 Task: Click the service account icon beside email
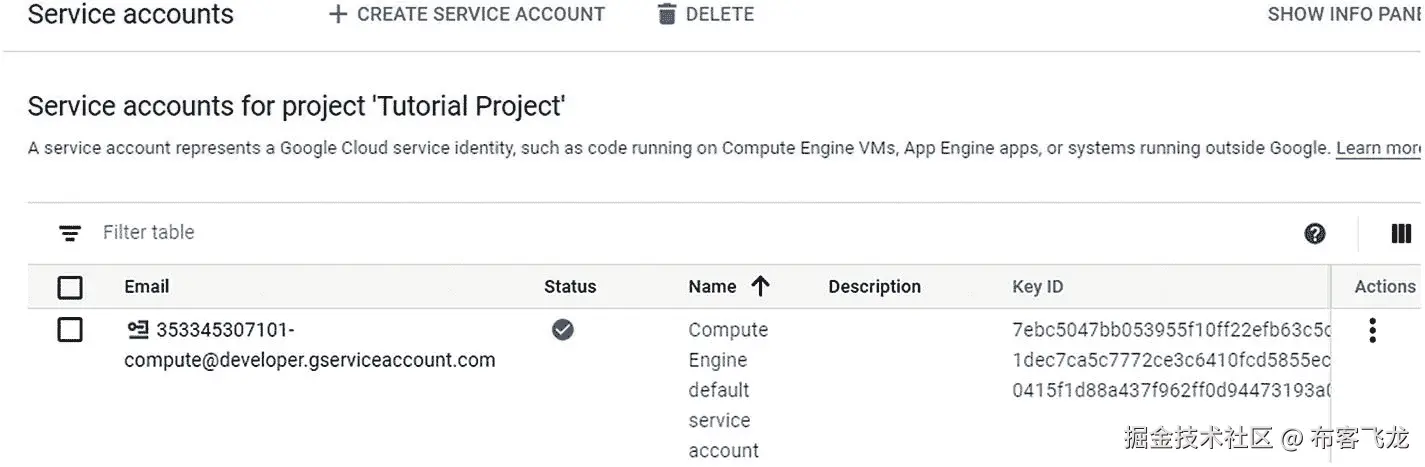click(x=137, y=329)
